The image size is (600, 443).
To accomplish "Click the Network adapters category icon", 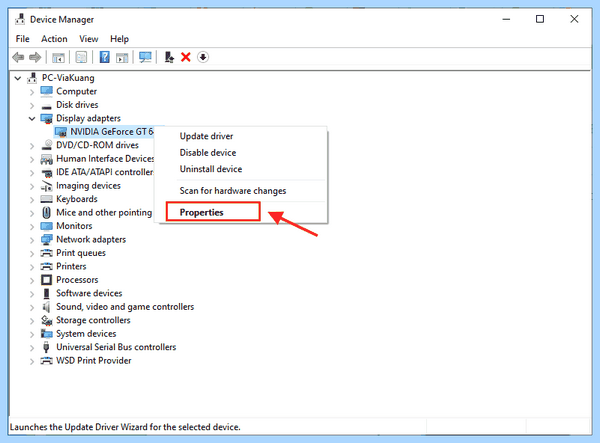I will (46, 240).
